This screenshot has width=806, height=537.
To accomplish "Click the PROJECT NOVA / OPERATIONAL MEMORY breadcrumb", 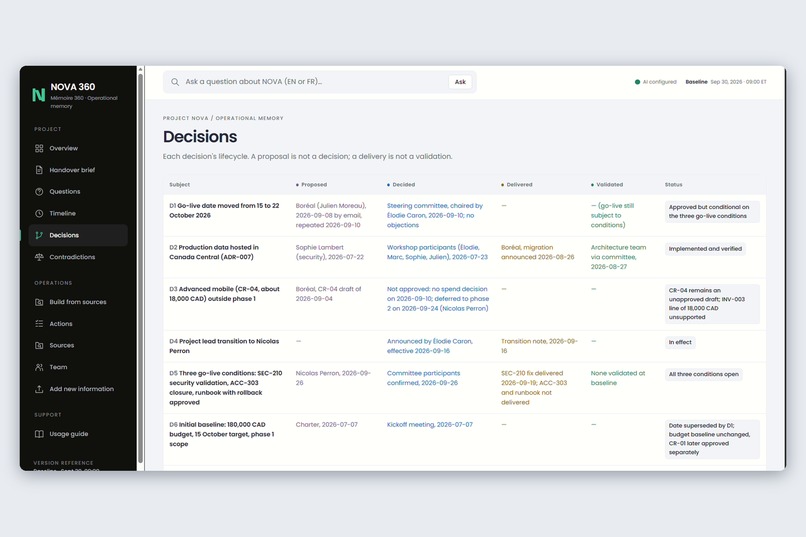I will coord(223,118).
